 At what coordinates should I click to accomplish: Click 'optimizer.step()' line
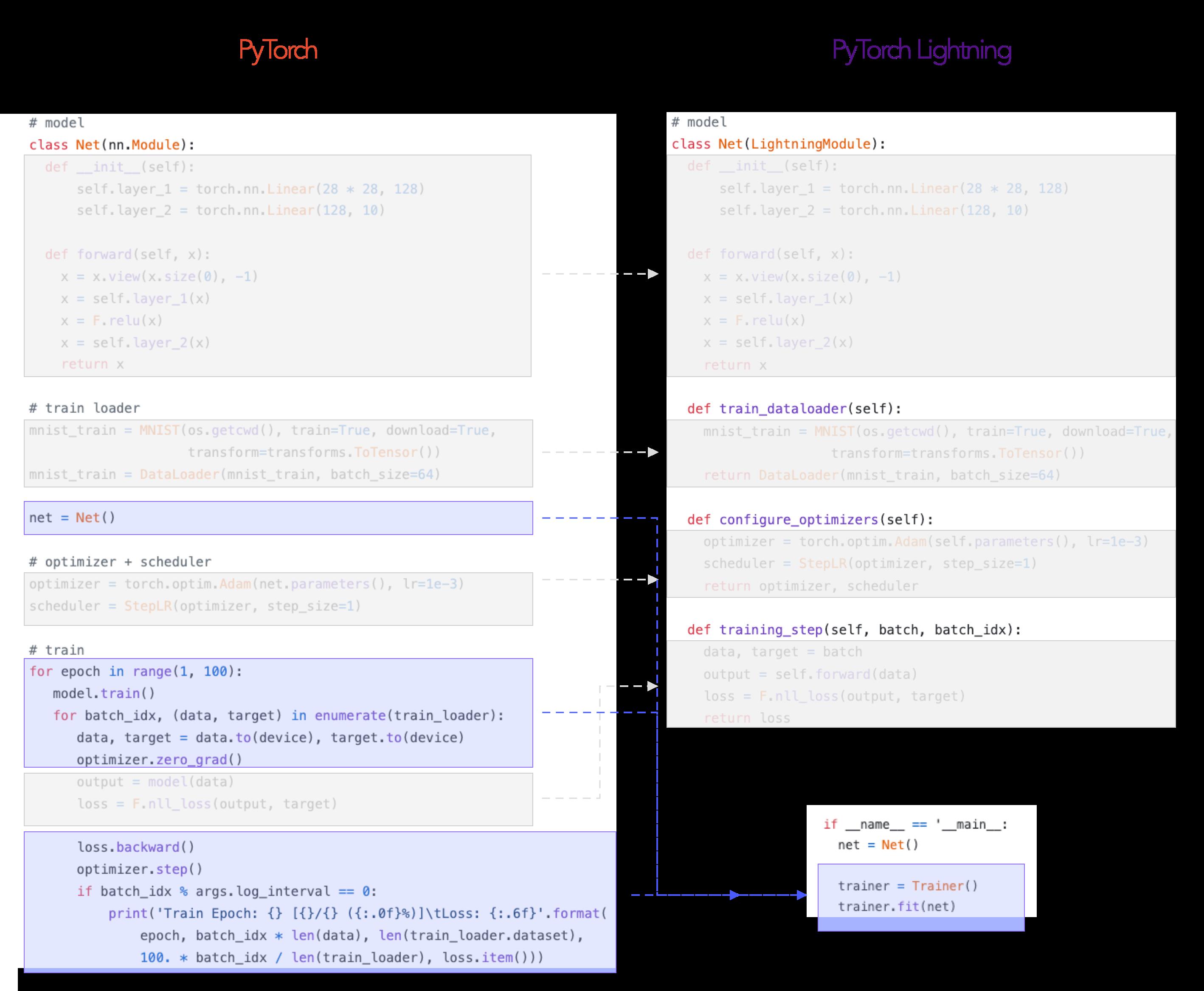140,870
